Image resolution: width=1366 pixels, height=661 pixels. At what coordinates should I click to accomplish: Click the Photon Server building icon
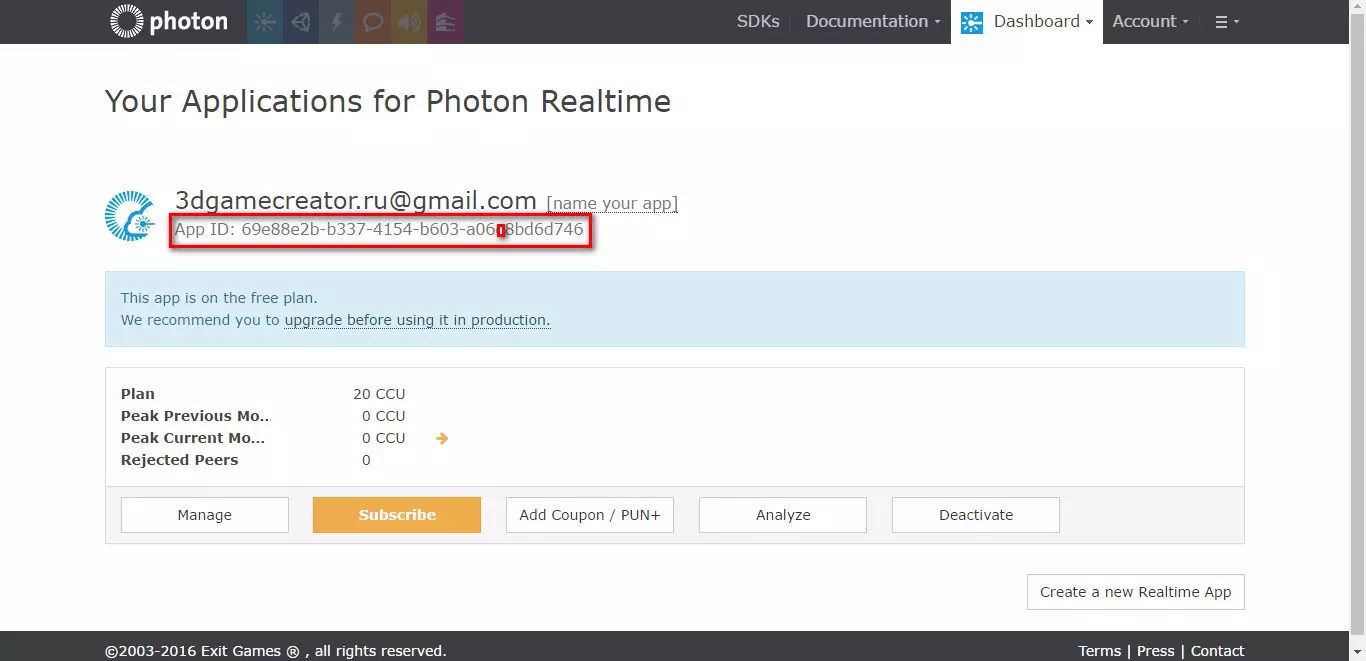pos(445,21)
